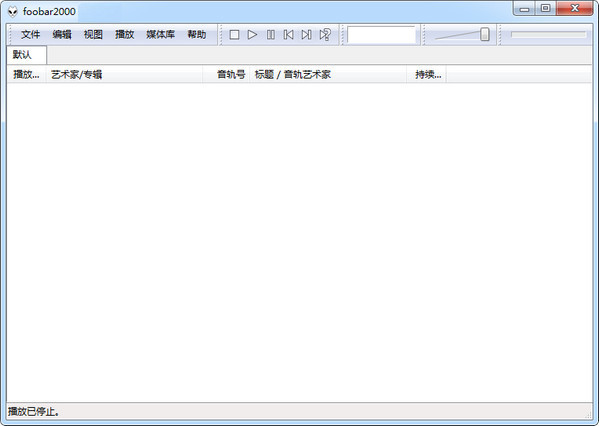Viewport: 599px width, 426px height.
Task: Sort by 标题 / 音轨艺术家 column header
Action: coord(328,75)
